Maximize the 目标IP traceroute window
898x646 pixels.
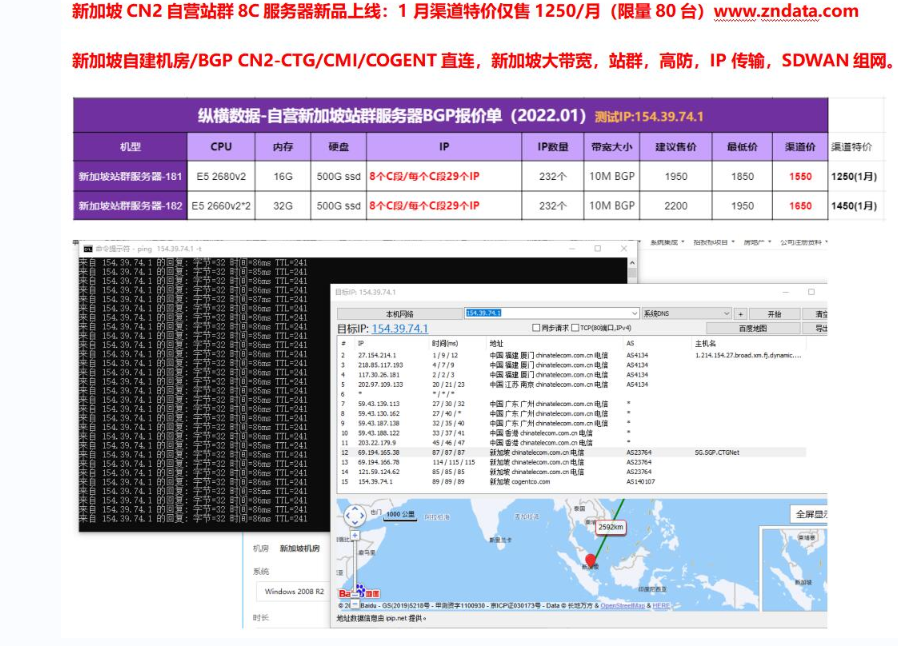coord(811,292)
